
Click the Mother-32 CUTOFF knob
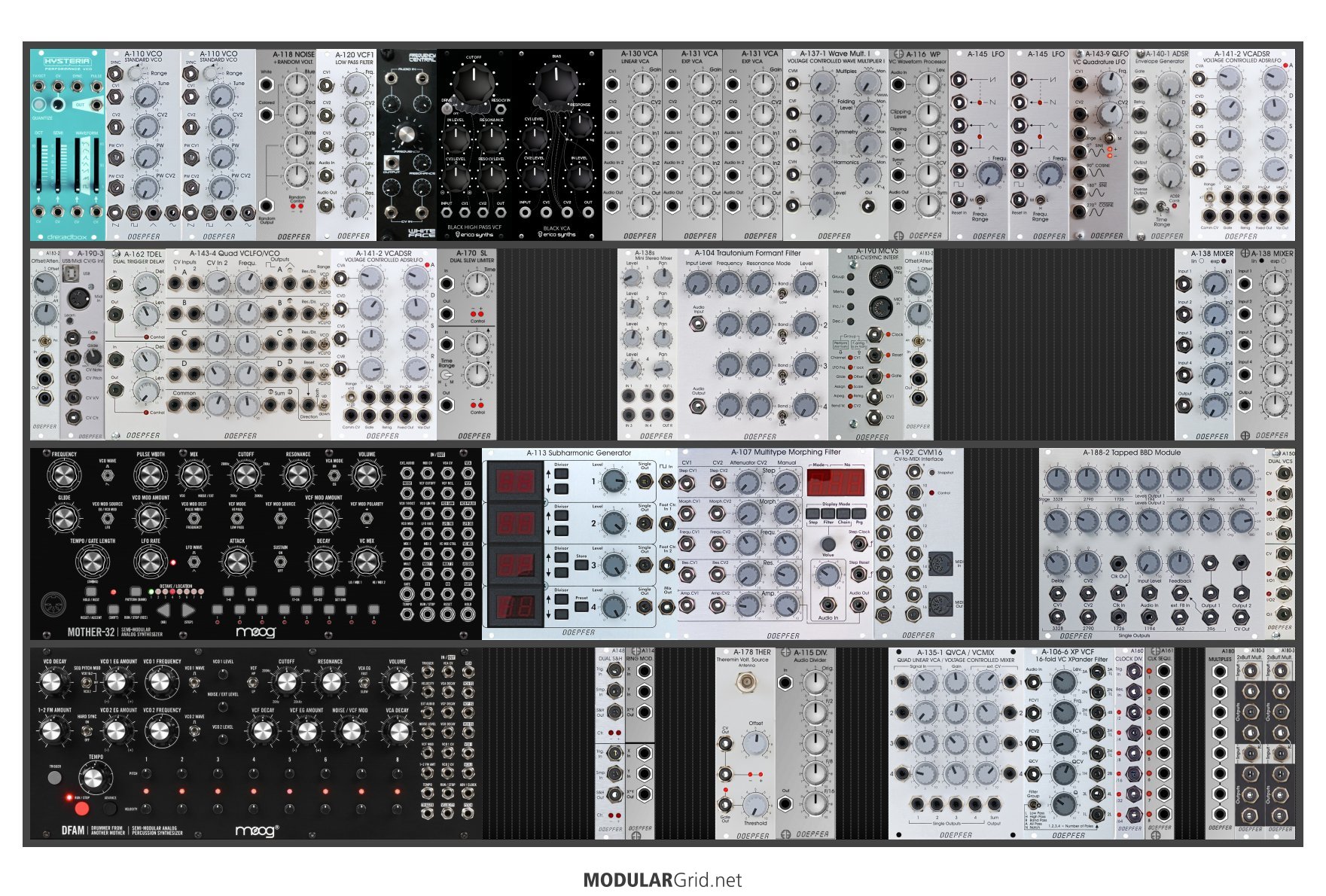tap(245, 475)
